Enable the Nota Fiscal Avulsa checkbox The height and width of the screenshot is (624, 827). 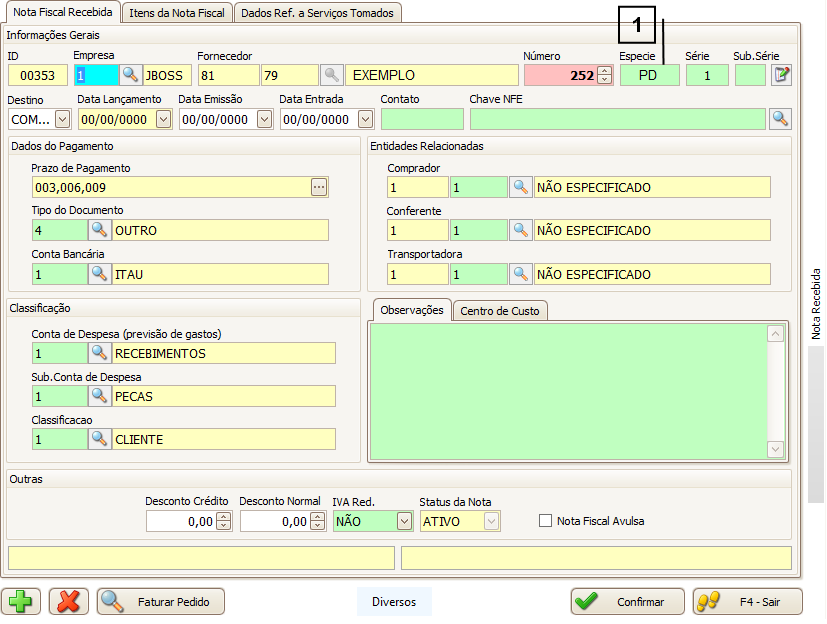click(545, 521)
